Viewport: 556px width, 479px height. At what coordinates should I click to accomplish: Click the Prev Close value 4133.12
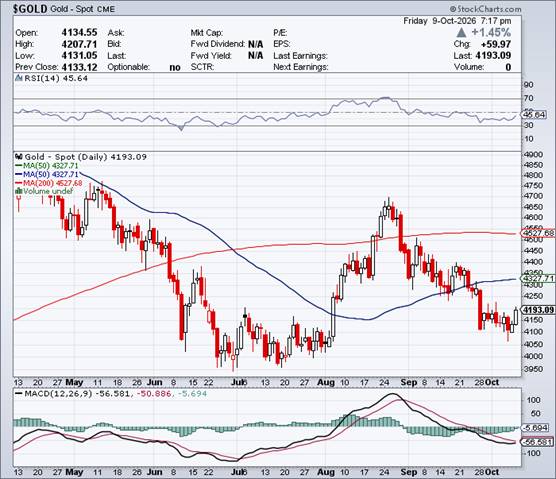click(79, 67)
